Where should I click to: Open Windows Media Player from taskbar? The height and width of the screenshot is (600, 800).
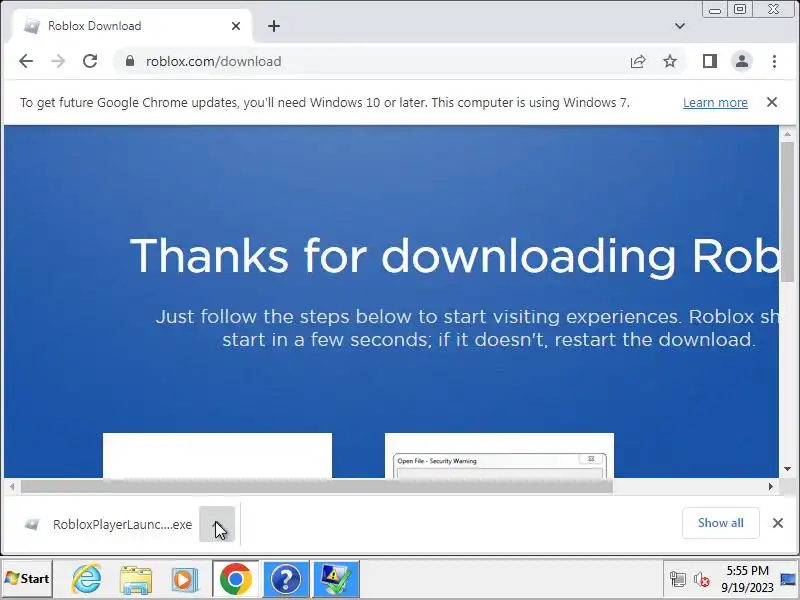(x=184, y=579)
